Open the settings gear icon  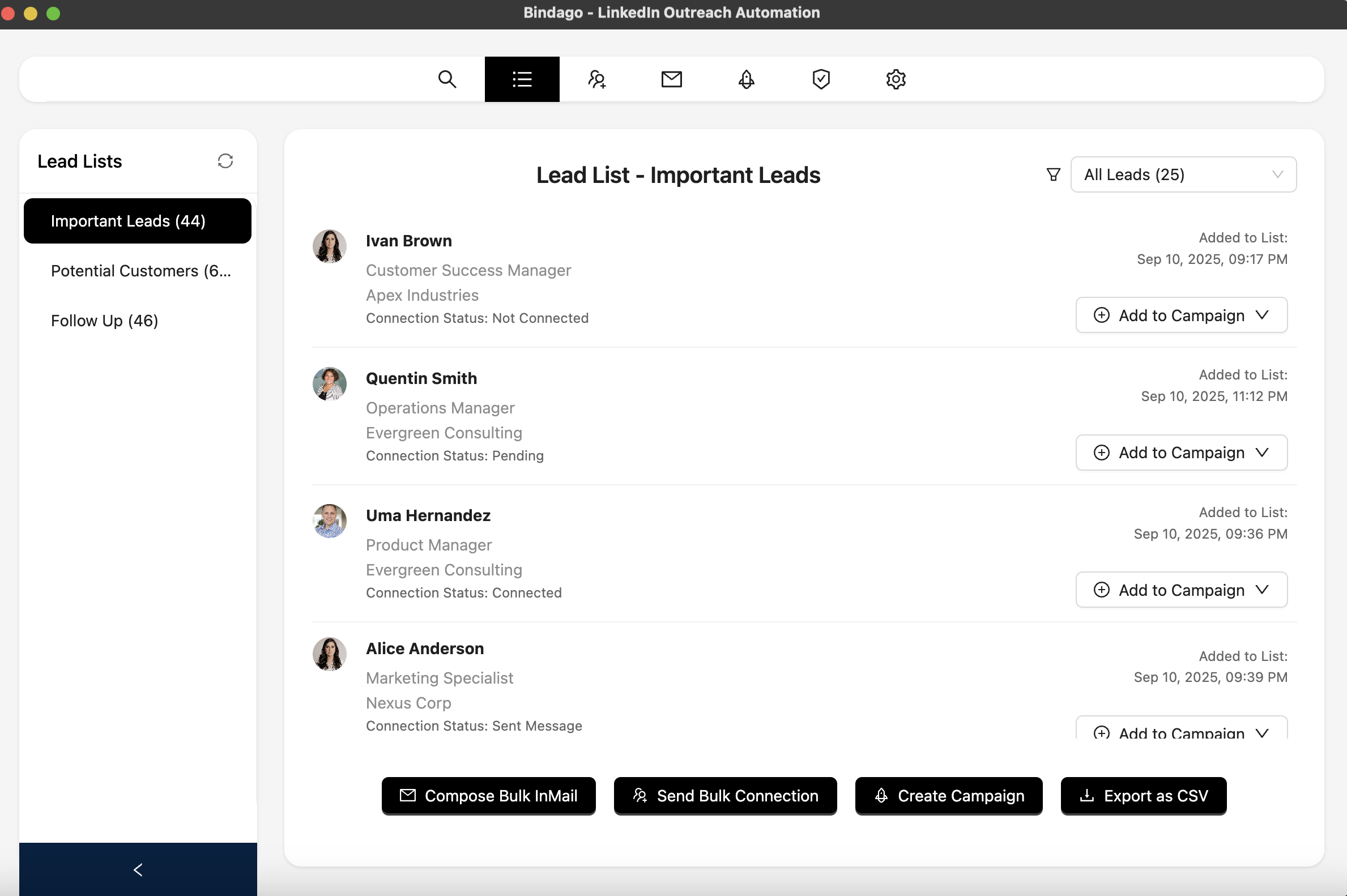pyautogui.click(x=896, y=79)
